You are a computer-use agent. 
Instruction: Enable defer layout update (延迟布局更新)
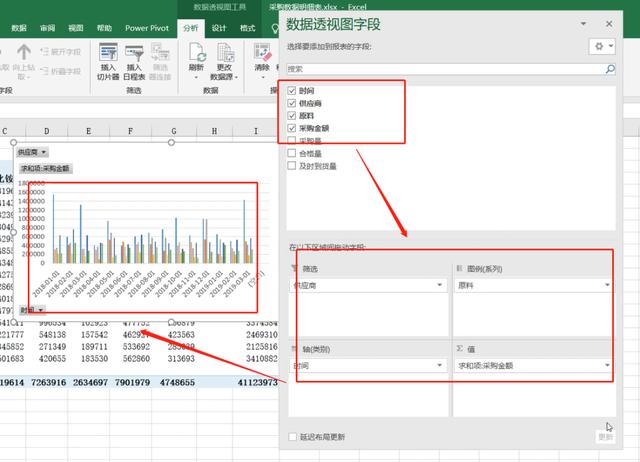(x=292, y=437)
